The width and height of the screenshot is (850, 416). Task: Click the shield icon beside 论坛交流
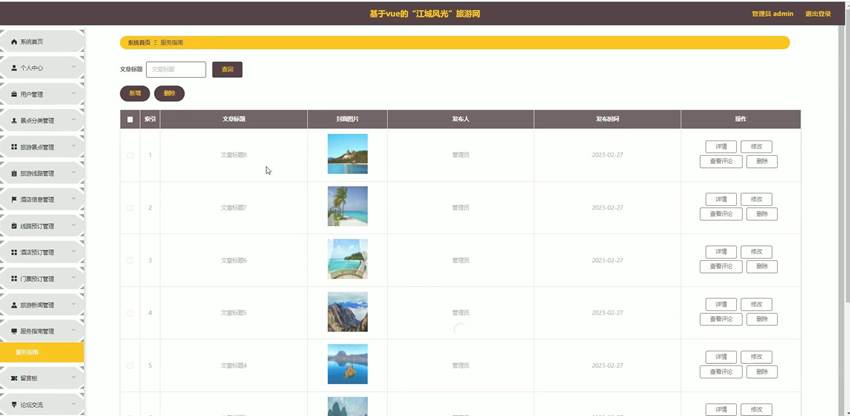tap(14, 404)
